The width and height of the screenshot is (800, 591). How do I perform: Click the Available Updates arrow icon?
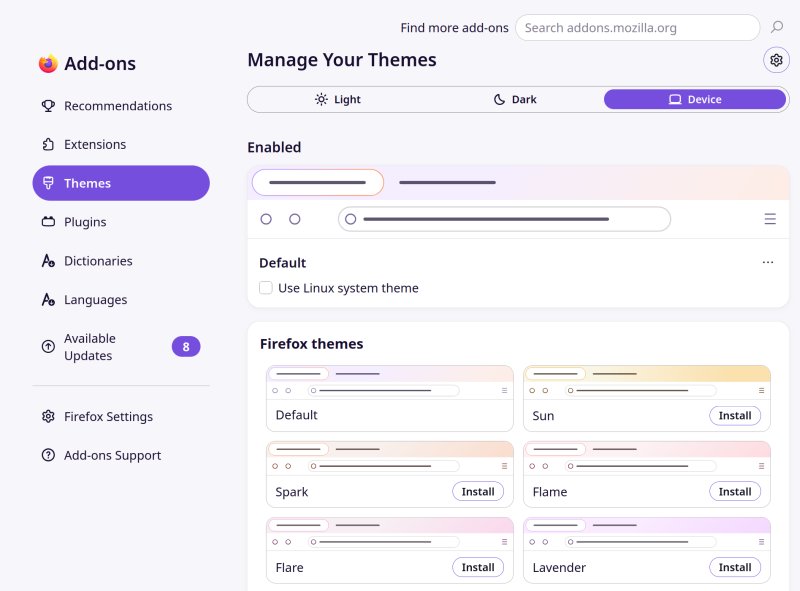coord(48,347)
